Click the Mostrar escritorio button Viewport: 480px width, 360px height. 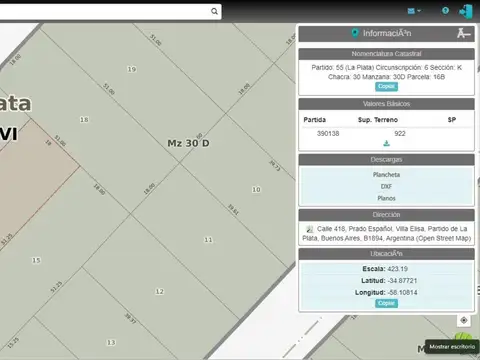[452, 347]
